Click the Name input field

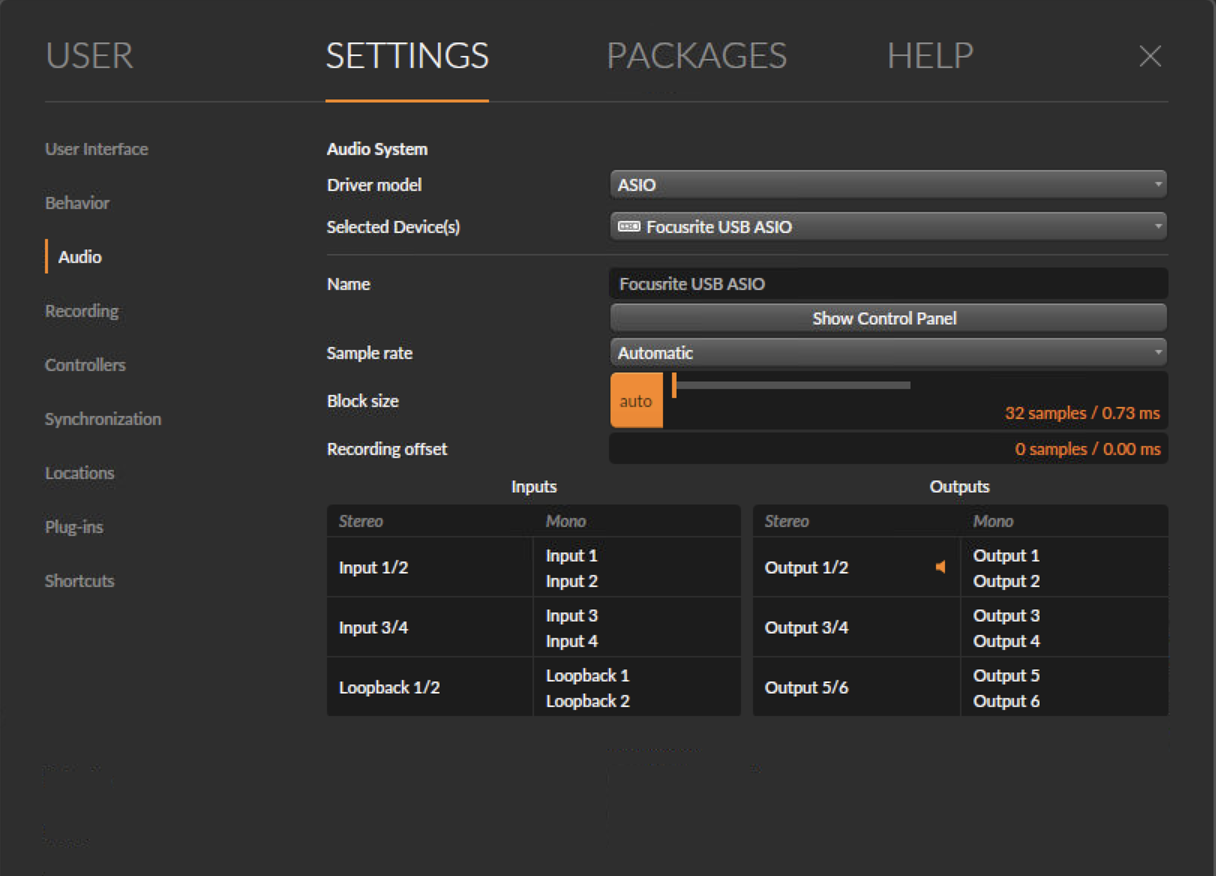(x=888, y=284)
